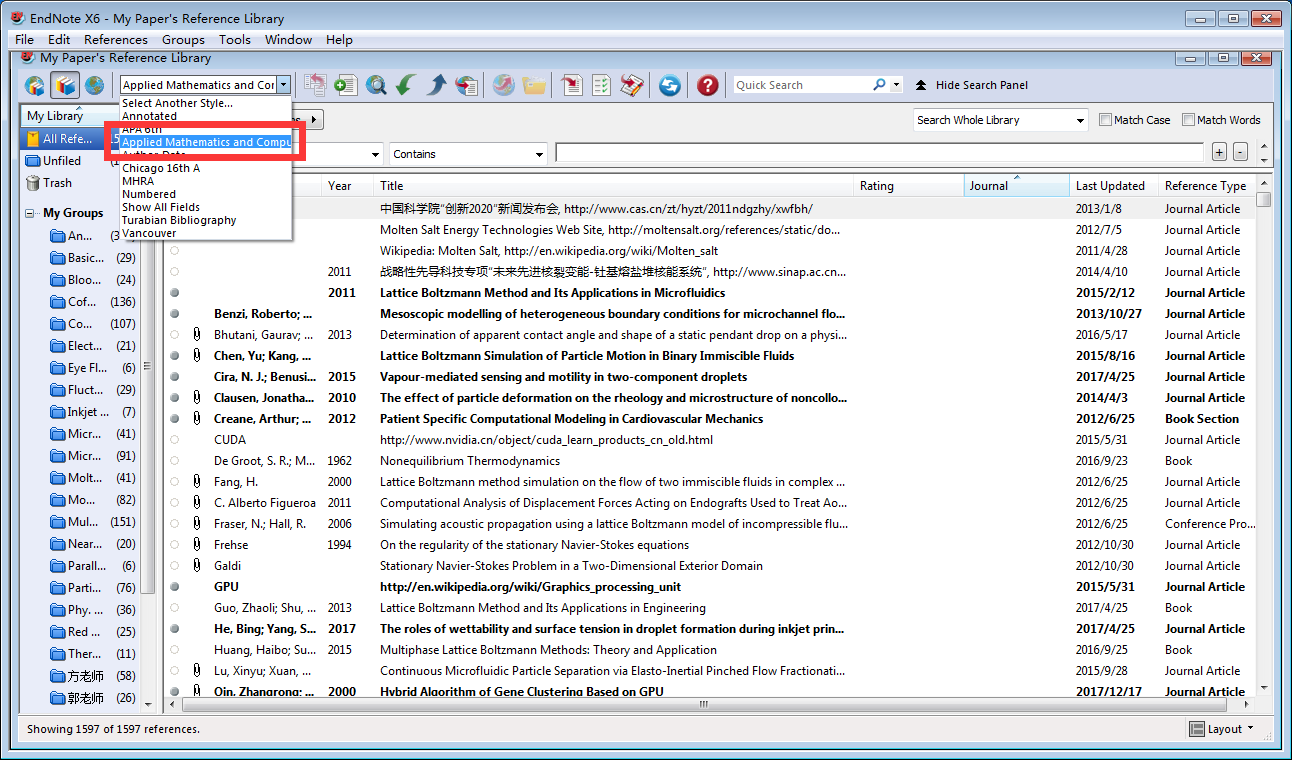Open the Window menu
This screenshot has width=1292, height=760.
coord(288,40)
